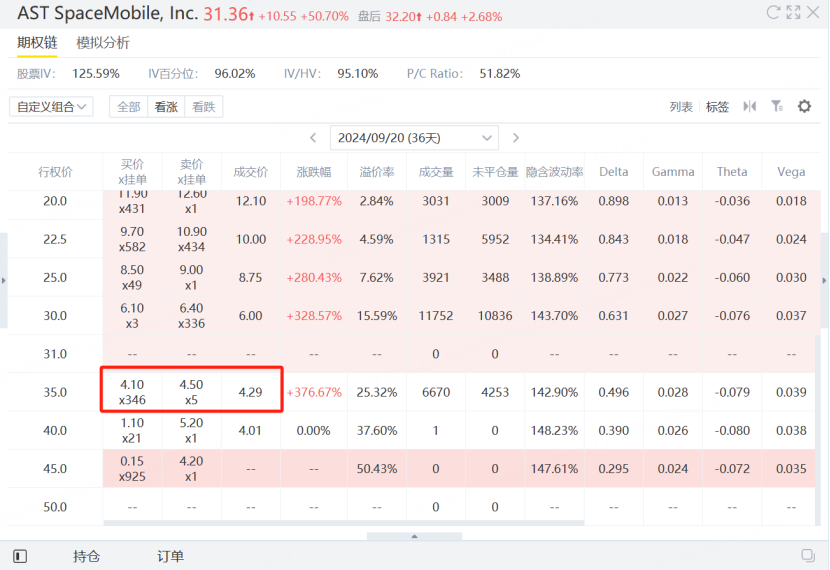Open the 订单 orders tab
The width and height of the screenshot is (830, 570).
pos(170,556)
